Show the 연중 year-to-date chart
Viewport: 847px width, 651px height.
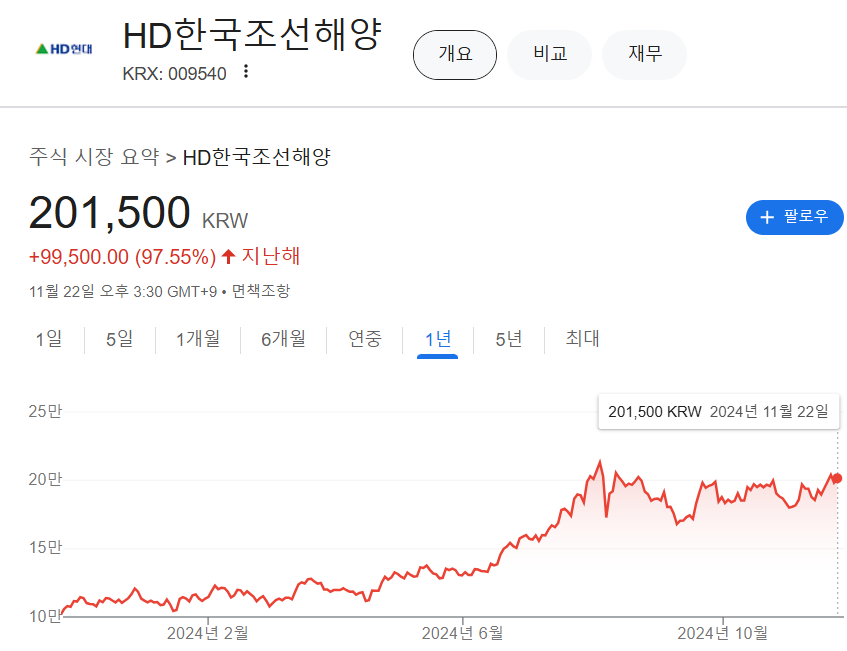[365, 339]
